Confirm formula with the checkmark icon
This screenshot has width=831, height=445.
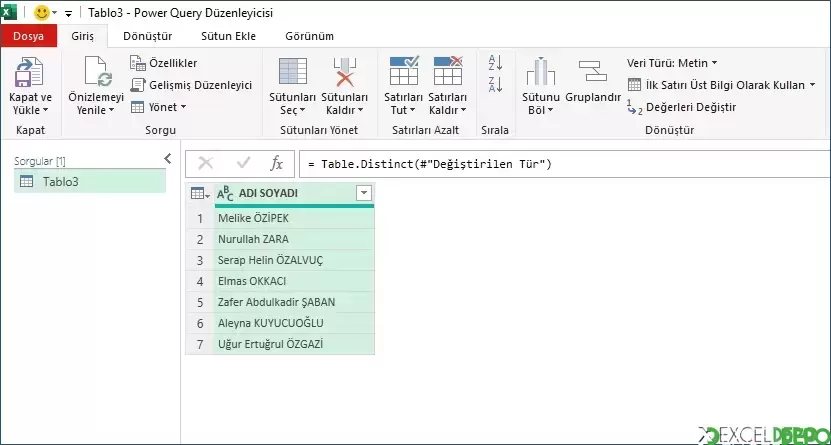click(x=243, y=164)
